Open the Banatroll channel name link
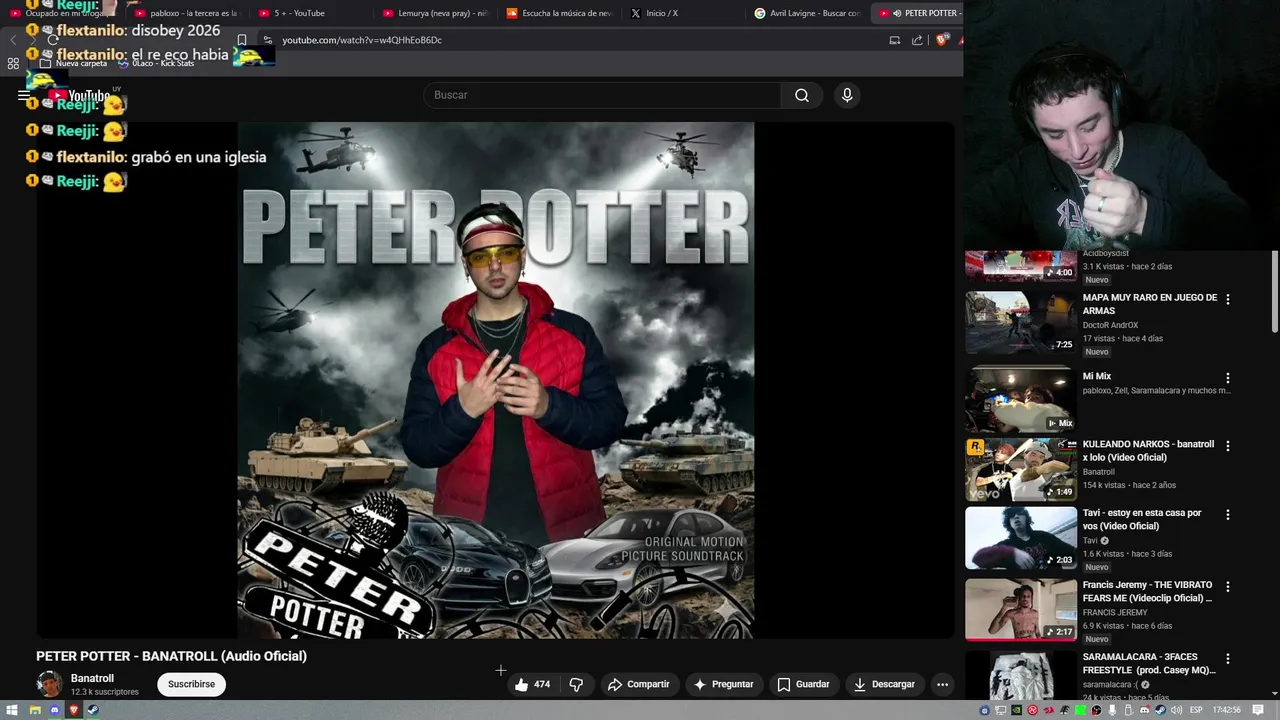This screenshot has height=720, width=1280. click(x=92, y=678)
